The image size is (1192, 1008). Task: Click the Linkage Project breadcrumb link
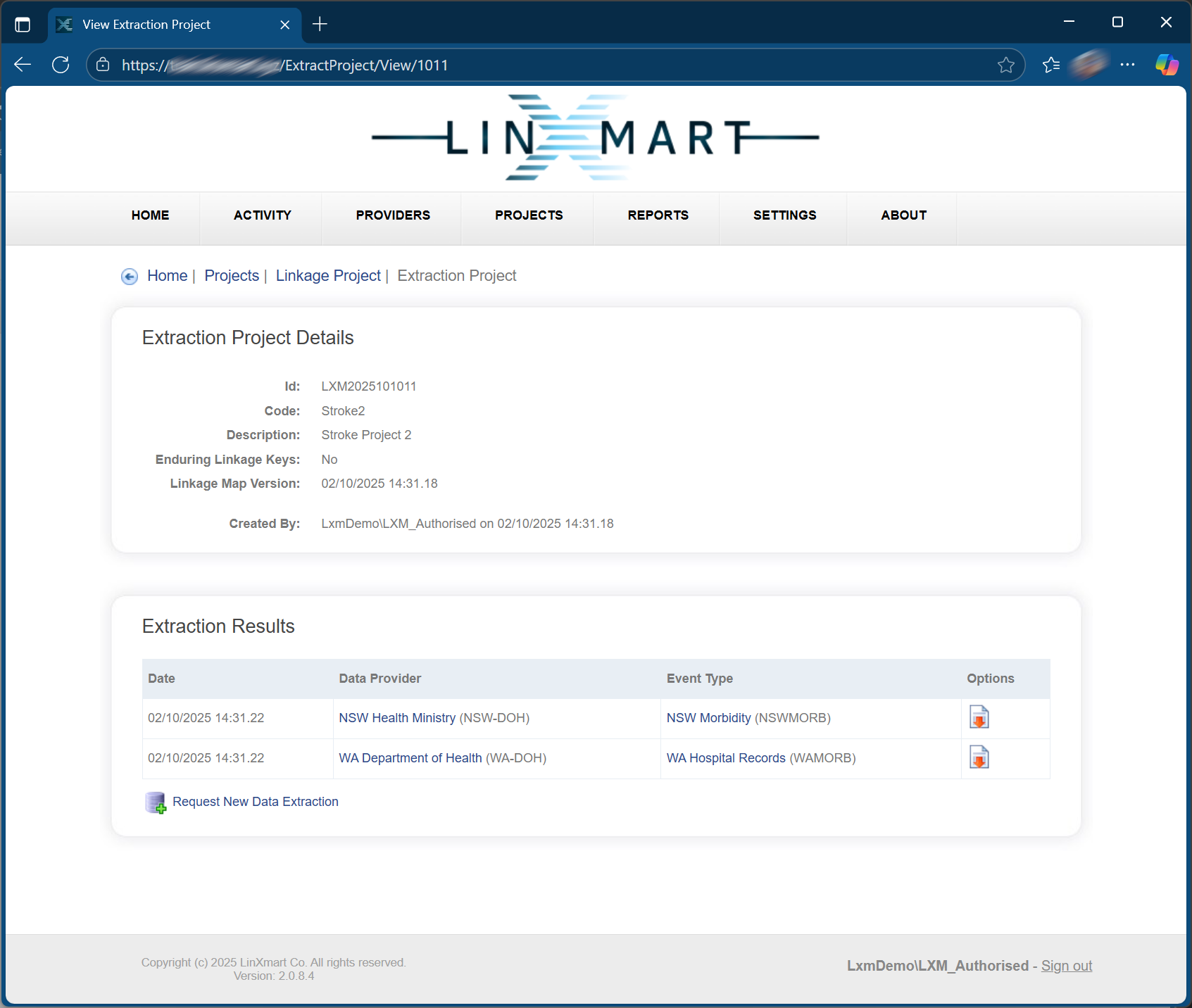328,276
